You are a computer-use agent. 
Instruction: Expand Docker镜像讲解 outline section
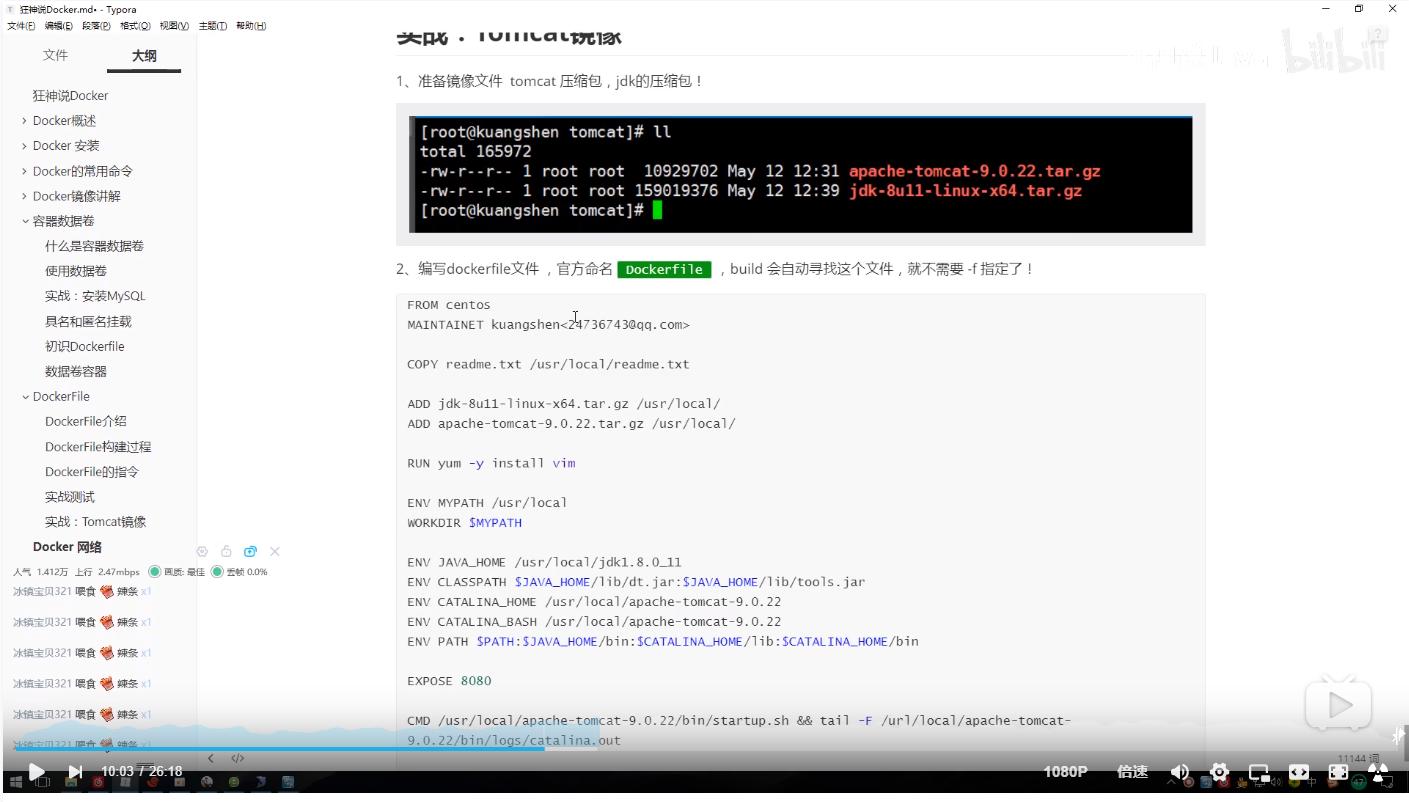point(24,196)
